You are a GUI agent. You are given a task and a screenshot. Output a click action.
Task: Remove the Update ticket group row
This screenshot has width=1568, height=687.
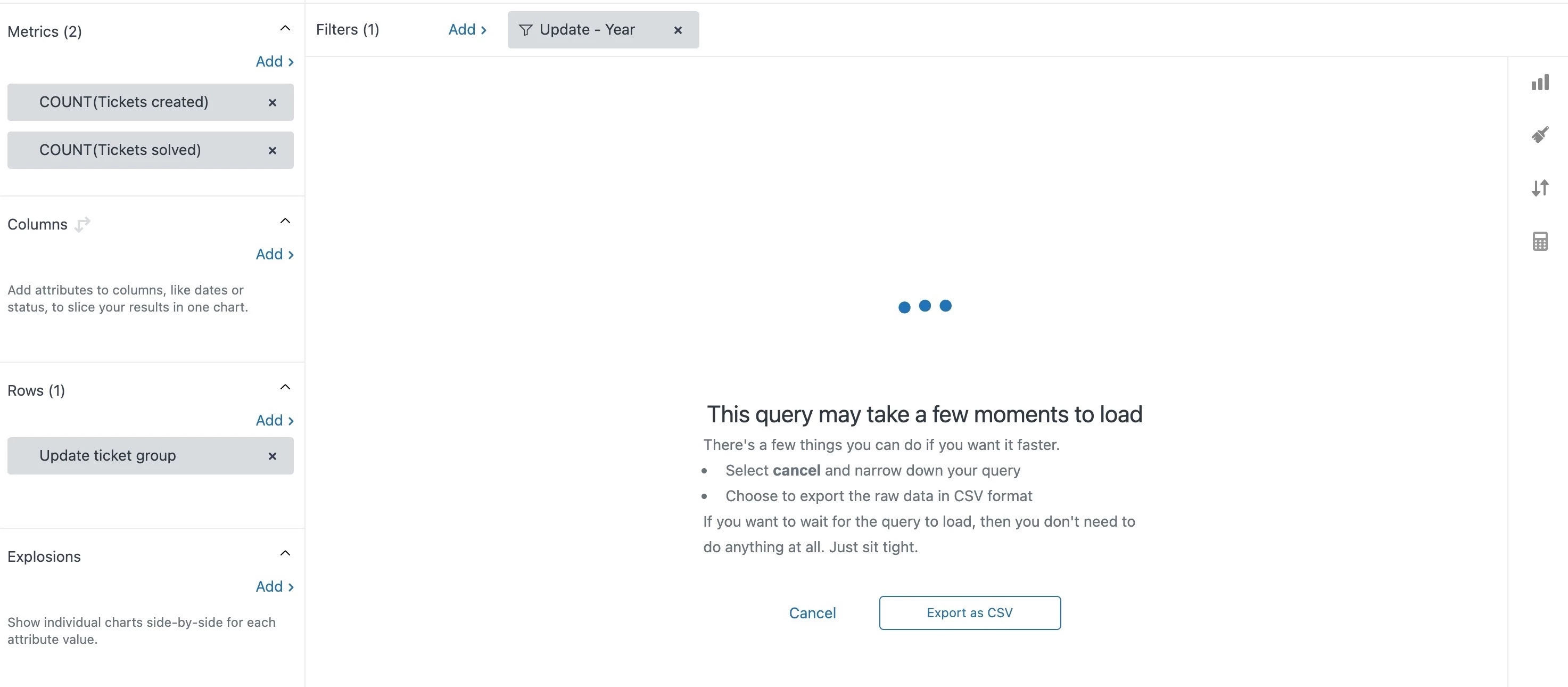coord(272,456)
